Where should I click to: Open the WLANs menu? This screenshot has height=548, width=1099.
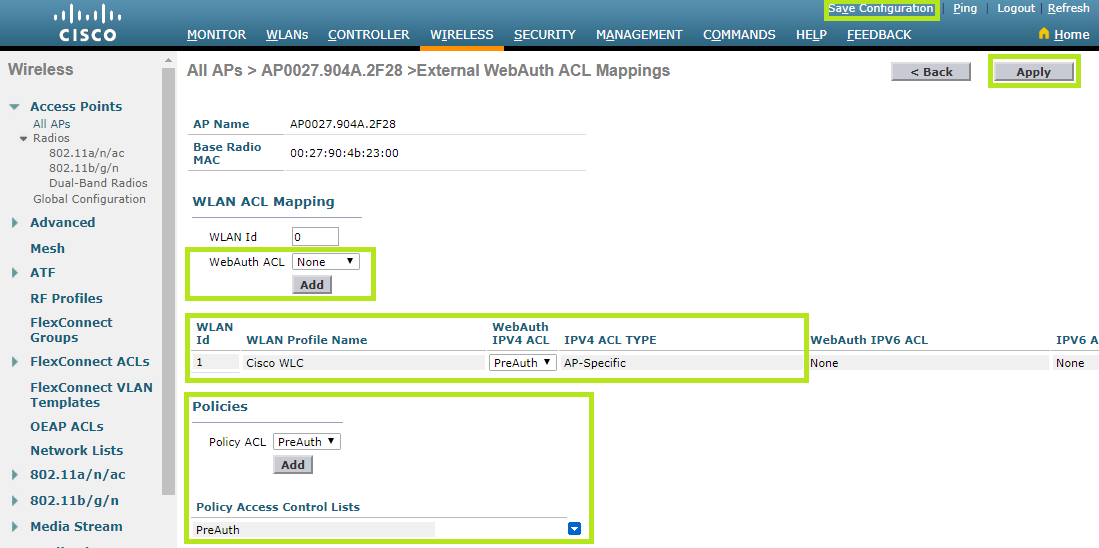287,34
